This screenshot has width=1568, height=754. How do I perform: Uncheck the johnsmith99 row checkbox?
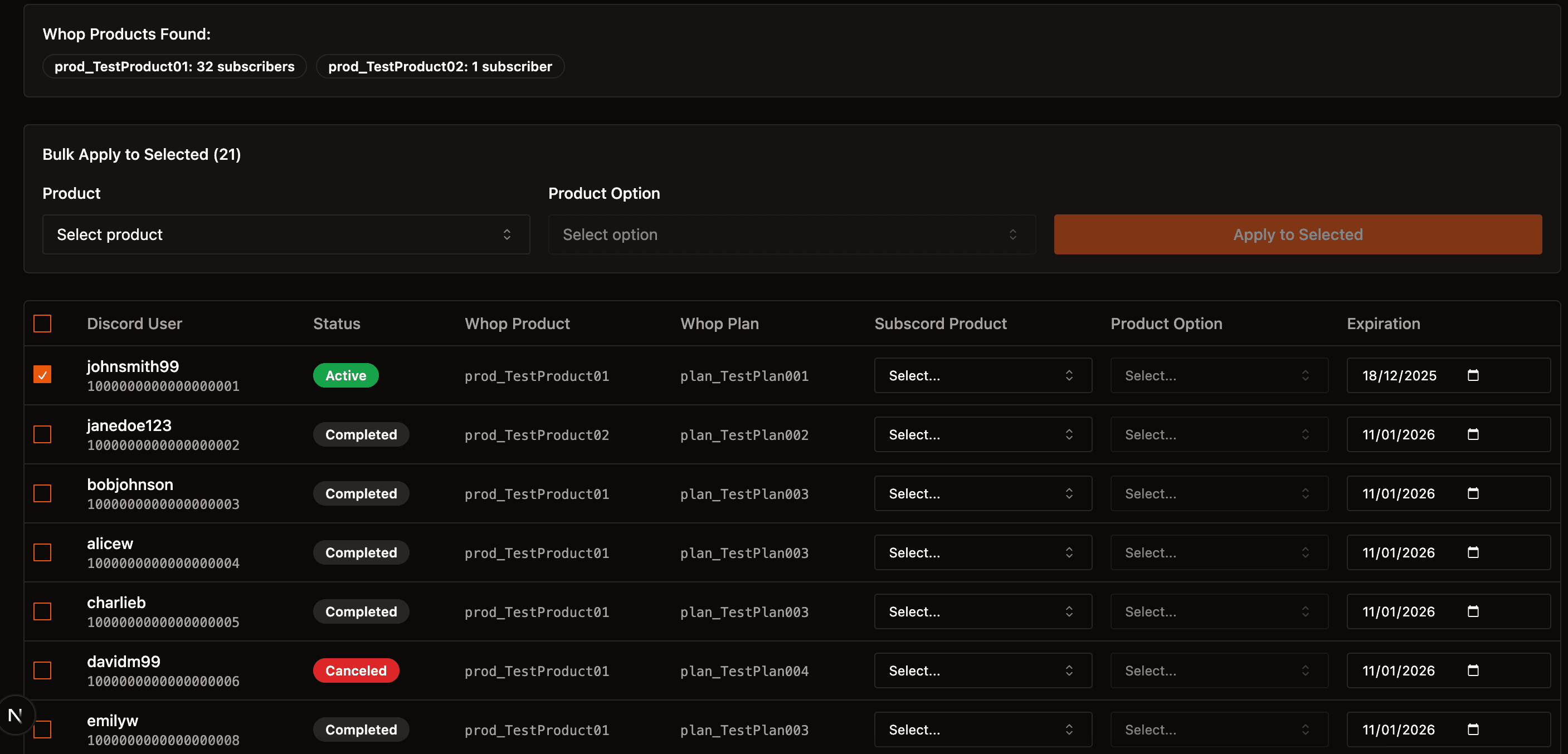[42, 375]
